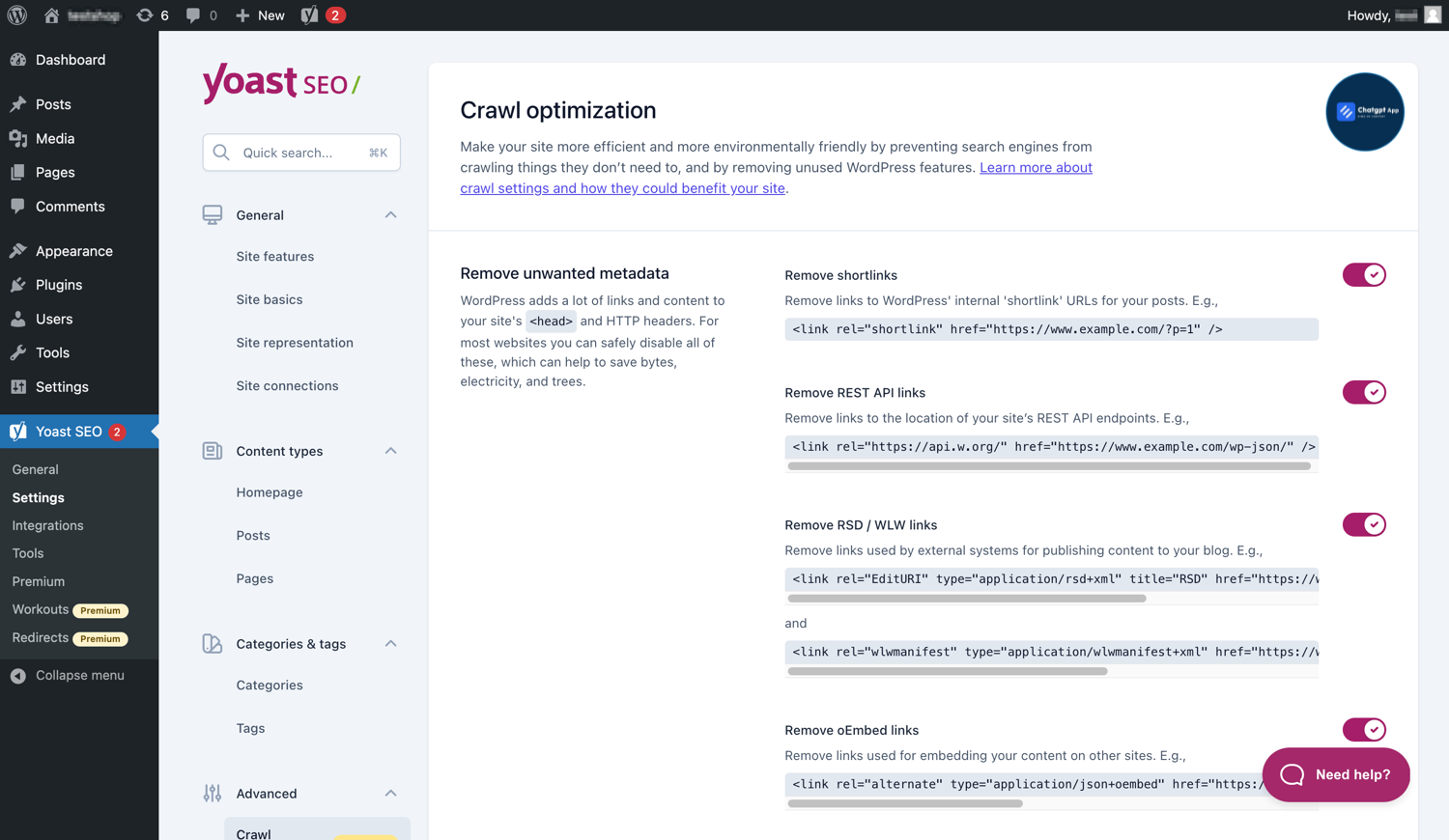Open Categories settings in Yoast

point(270,686)
